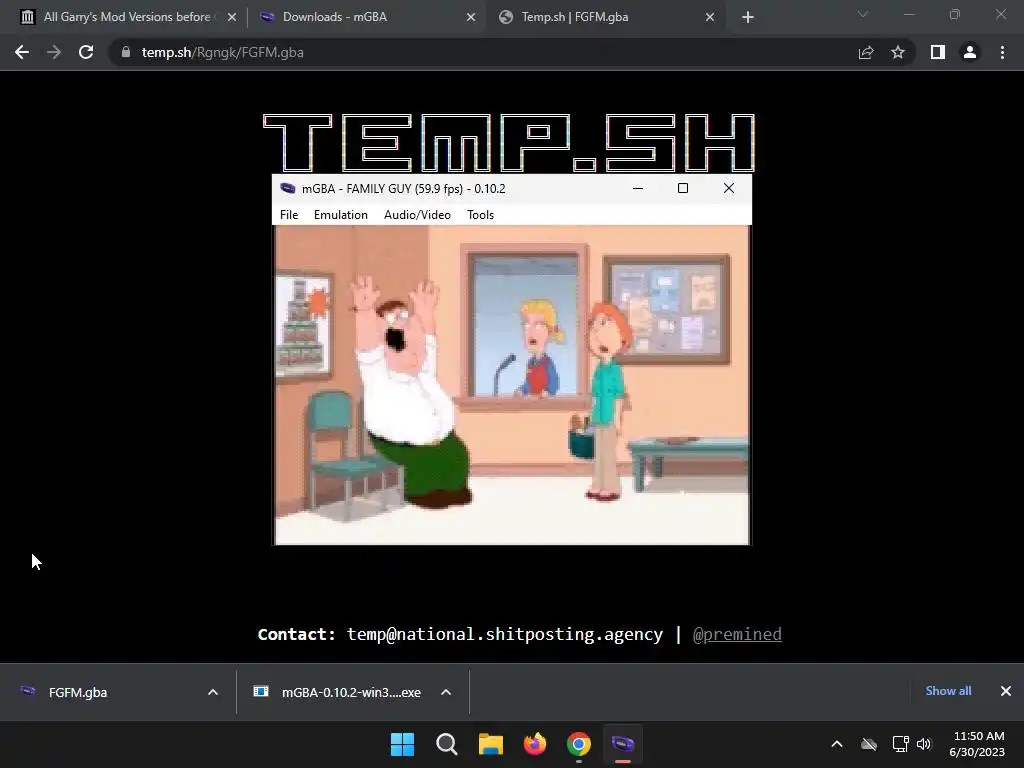Open the OneDrive tray icon
The width and height of the screenshot is (1024, 768).
click(x=869, y=744)
